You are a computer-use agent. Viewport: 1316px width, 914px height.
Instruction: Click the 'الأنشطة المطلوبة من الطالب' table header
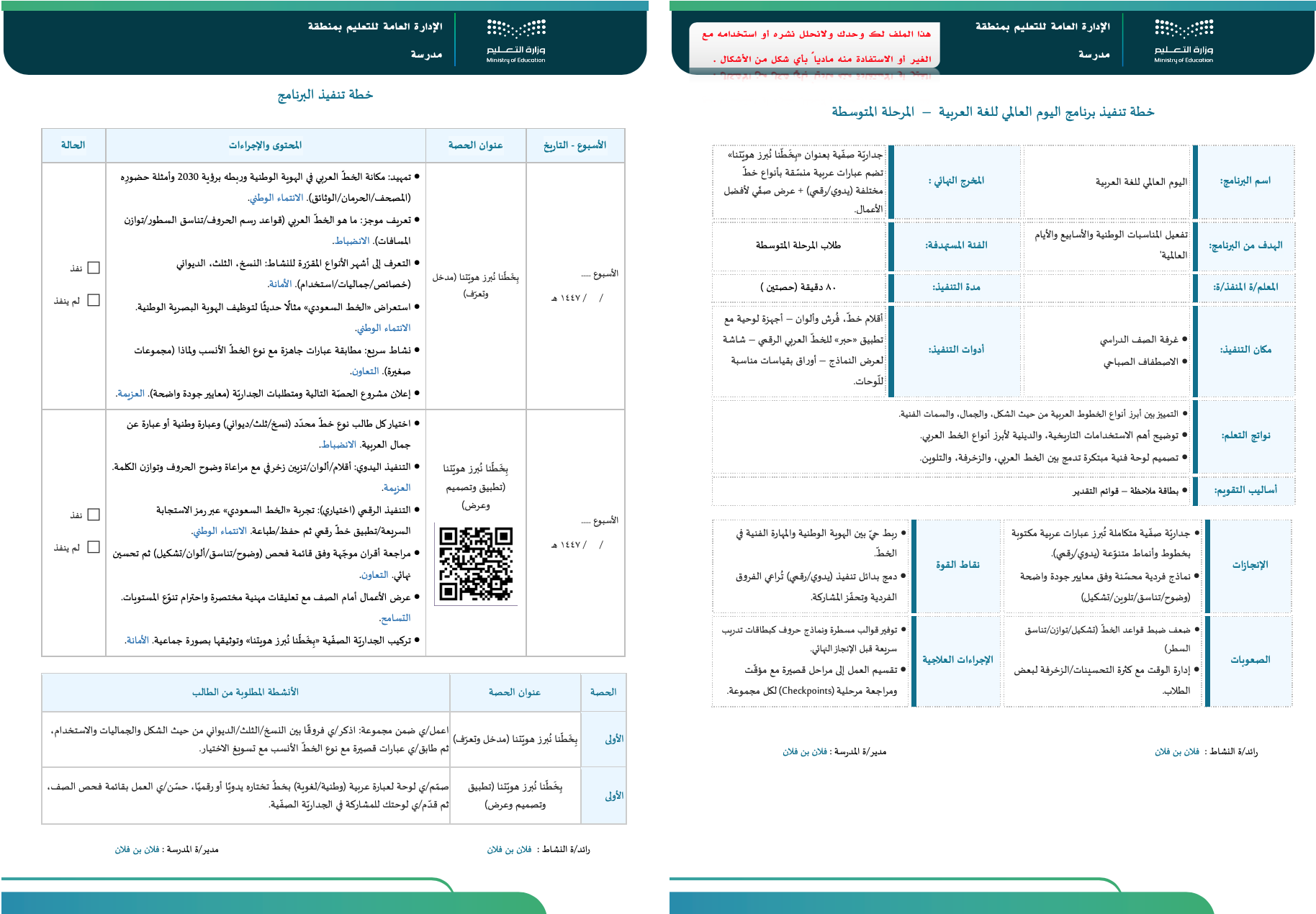[245, 692]
